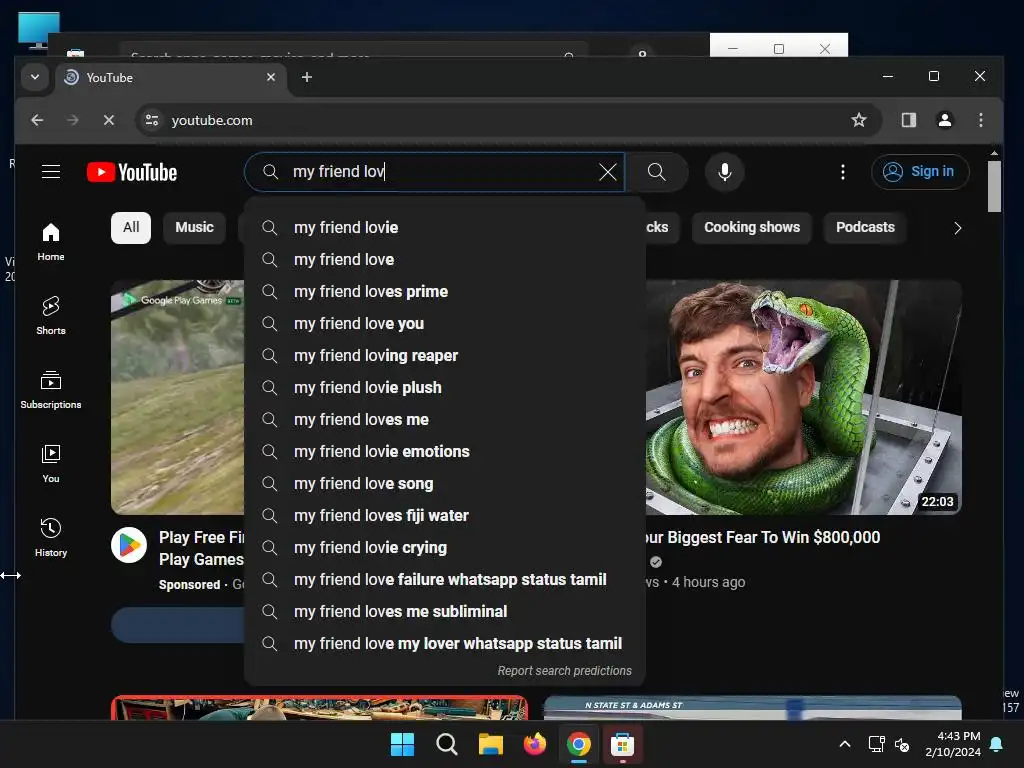This screenshot has width=1024, height=768.
Task: Go to Home in the sidebar
Action: [51, 242]
